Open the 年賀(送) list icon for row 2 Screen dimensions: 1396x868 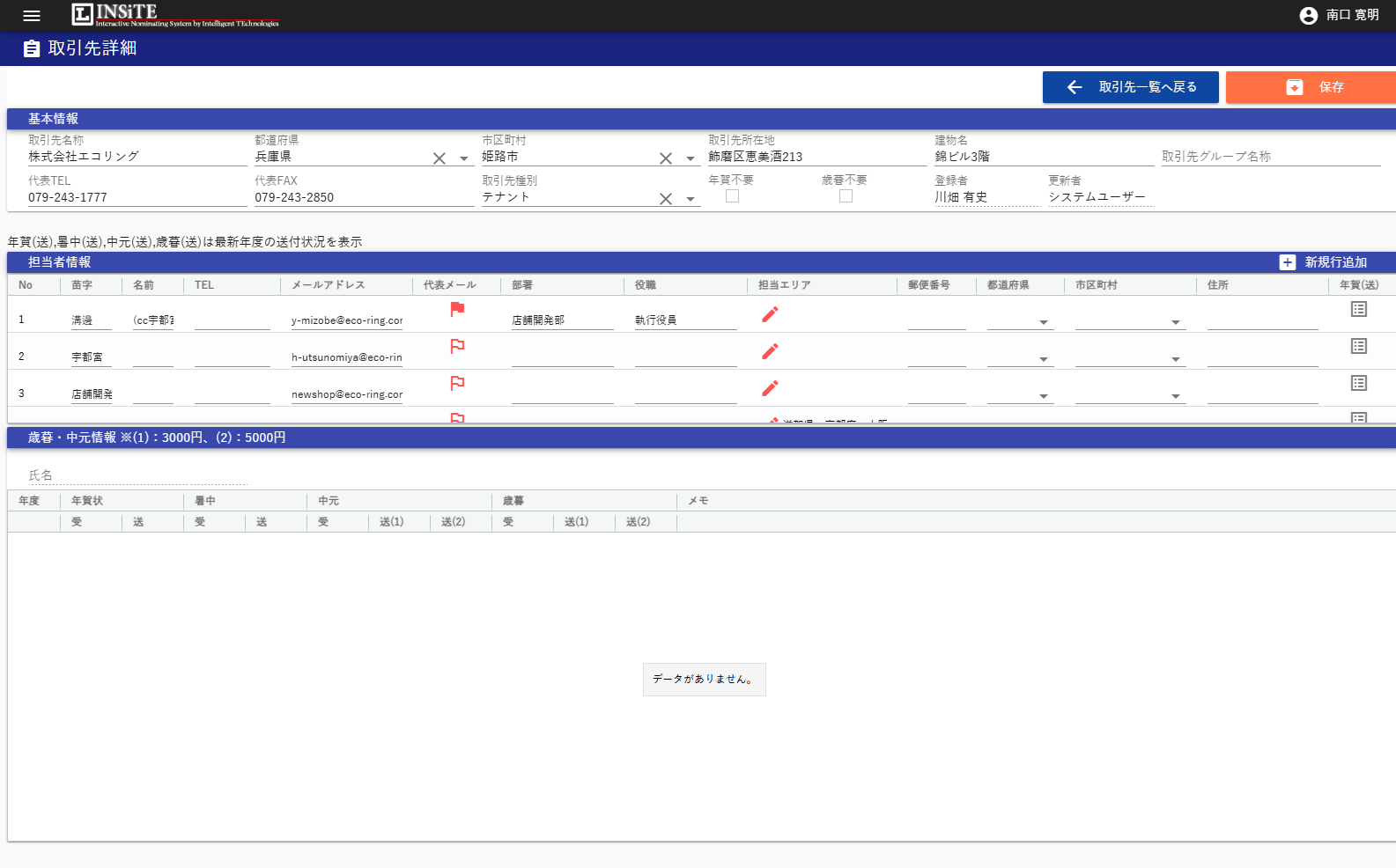coord(1358,346)
